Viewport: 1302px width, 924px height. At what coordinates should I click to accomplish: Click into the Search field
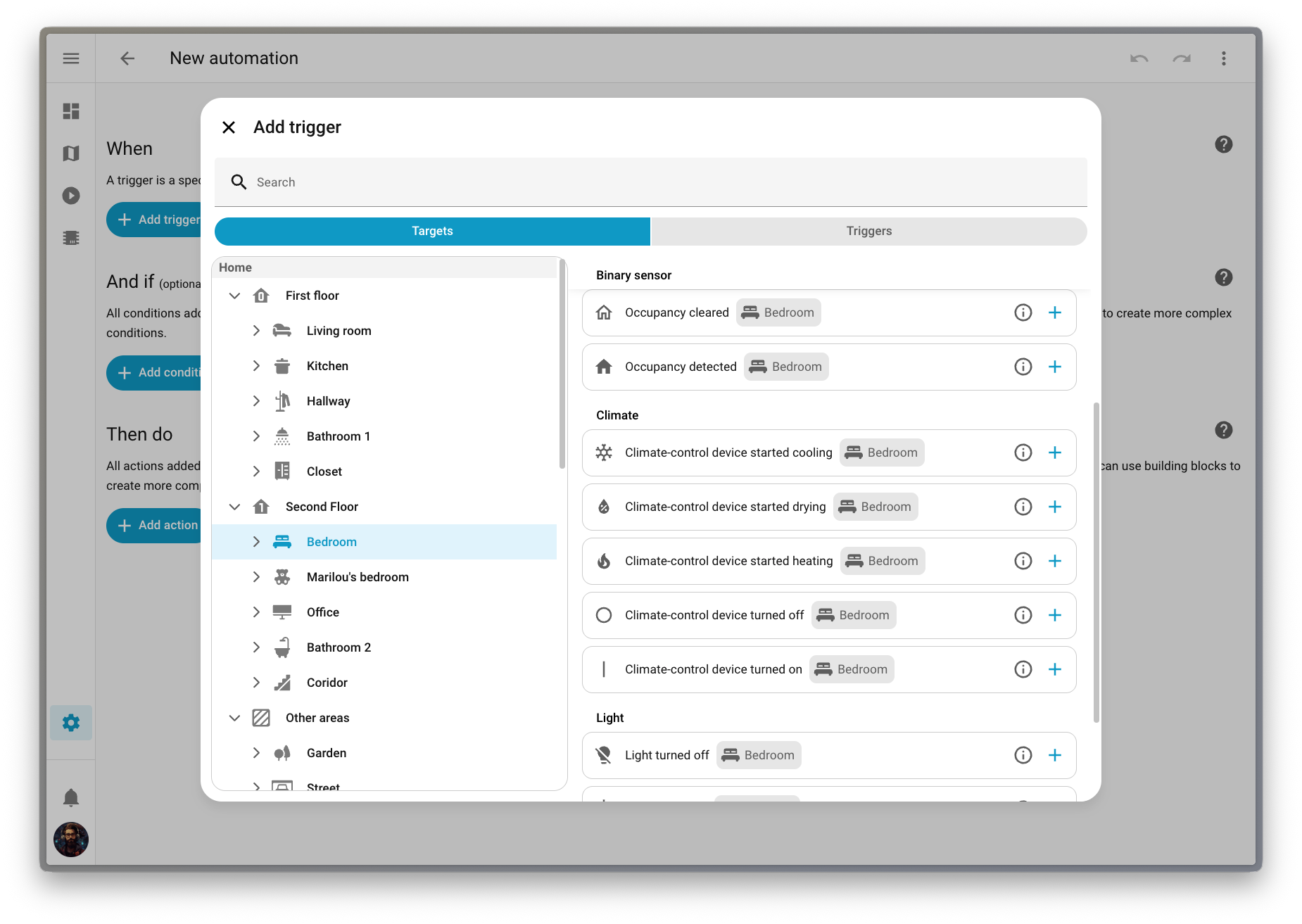click(493, 182)
